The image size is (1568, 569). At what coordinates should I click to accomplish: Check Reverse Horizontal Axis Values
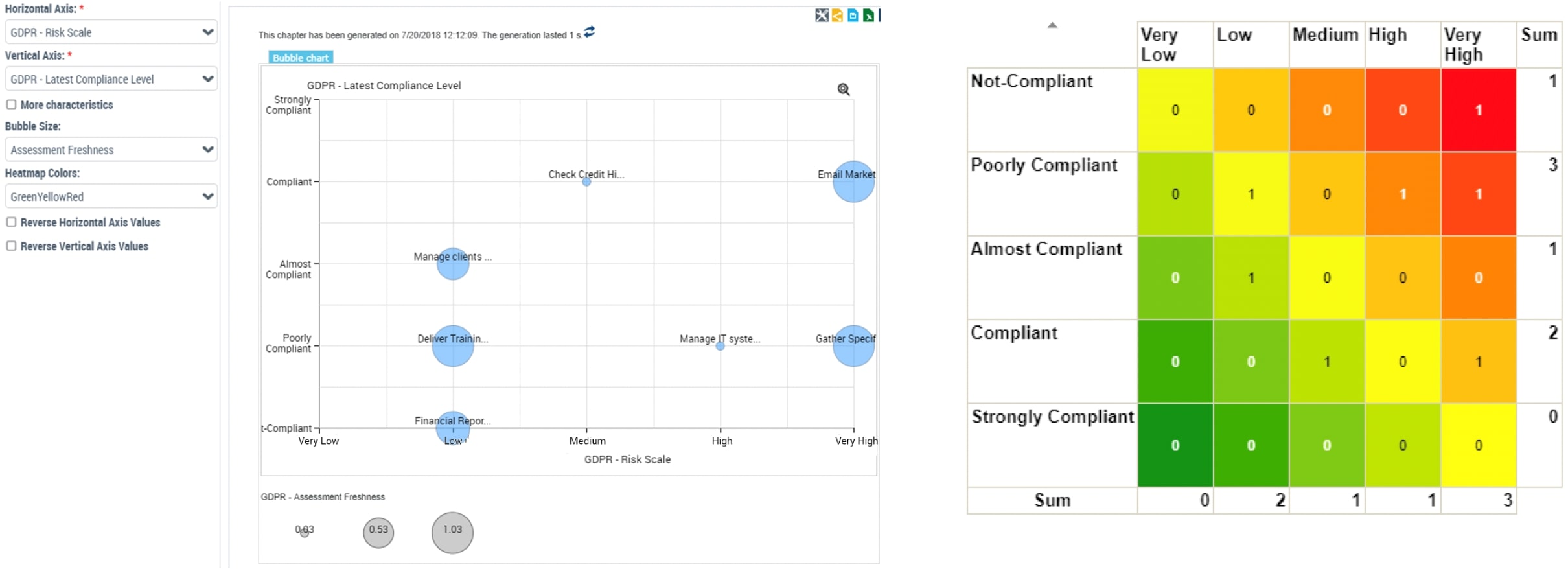click(11, 222)
